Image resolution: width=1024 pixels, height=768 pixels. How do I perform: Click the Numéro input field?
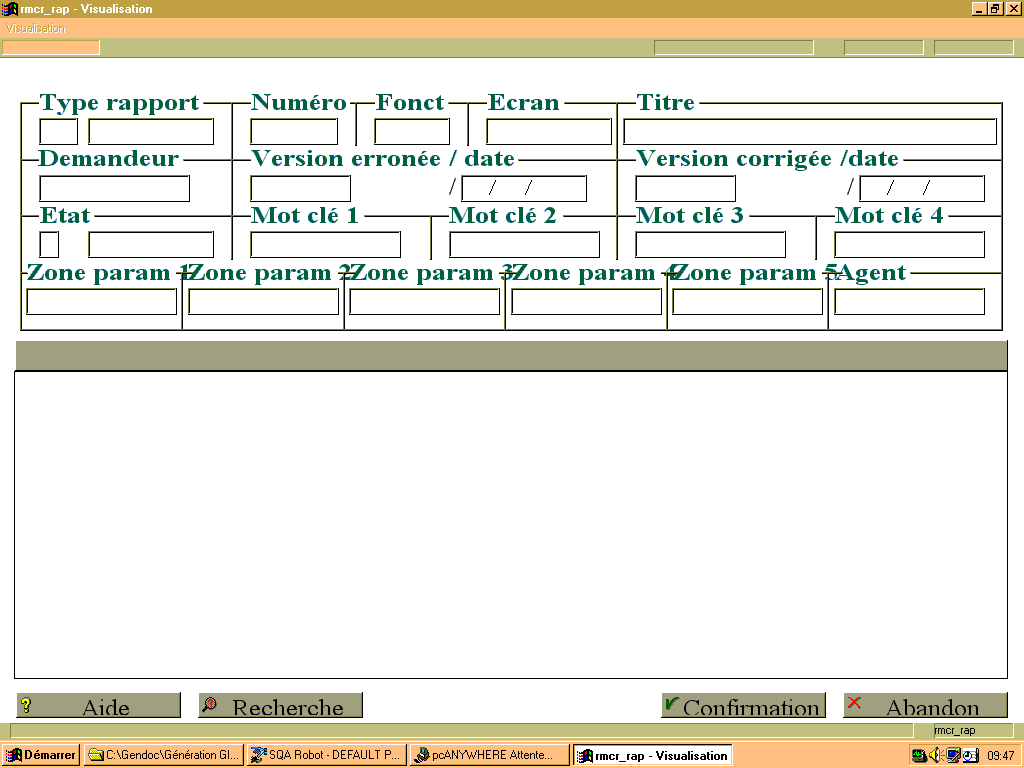294,131
